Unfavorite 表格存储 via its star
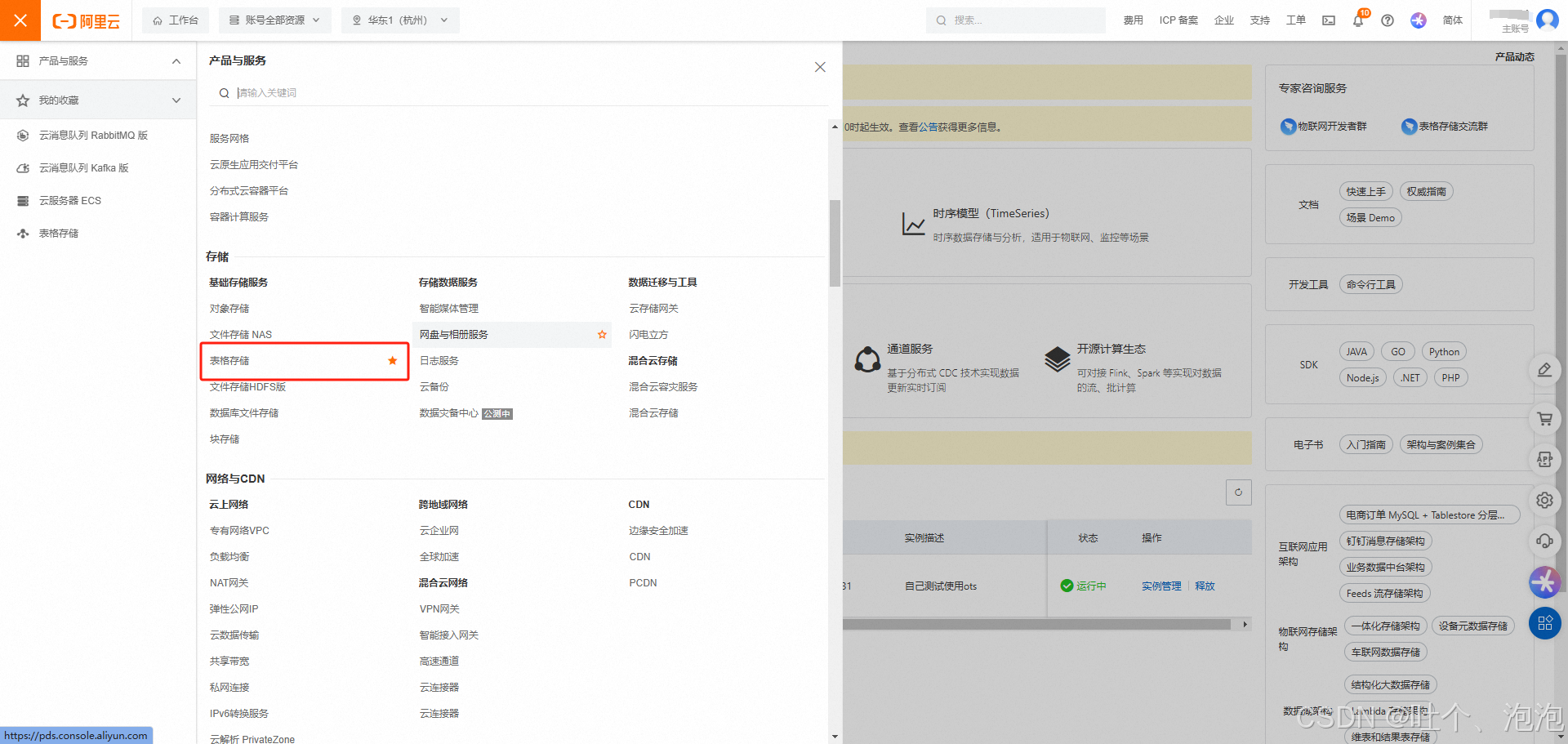 391,361
